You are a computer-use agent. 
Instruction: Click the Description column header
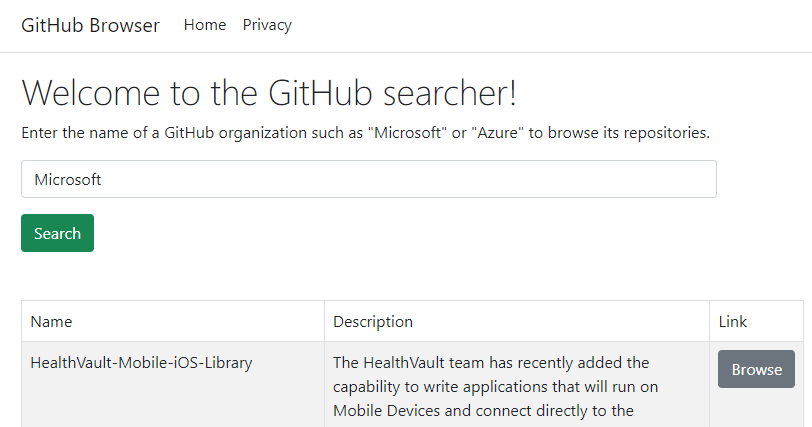point(373,322)
